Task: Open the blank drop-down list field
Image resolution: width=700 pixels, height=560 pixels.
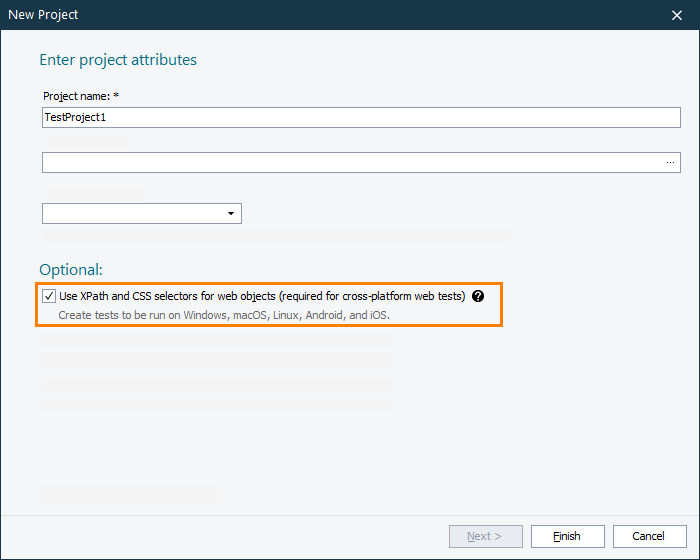Action: (x=132, y=214)
